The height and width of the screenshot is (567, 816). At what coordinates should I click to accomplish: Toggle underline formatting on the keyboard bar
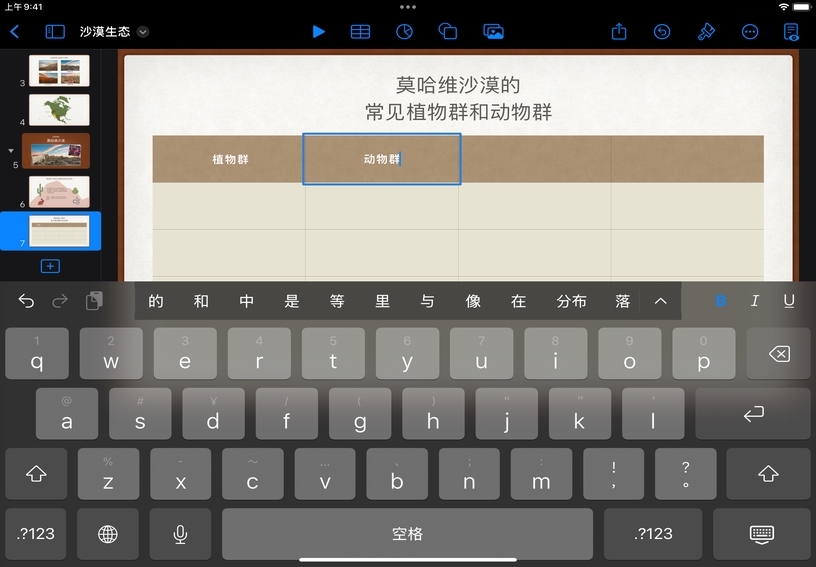click(789, 301)
